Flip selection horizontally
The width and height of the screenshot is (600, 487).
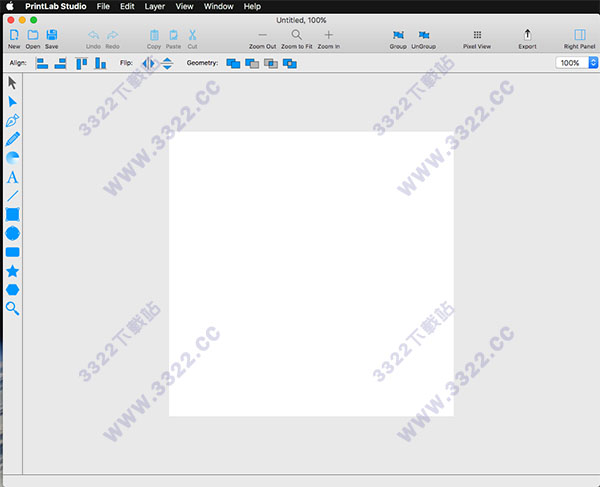pos(148,63)
